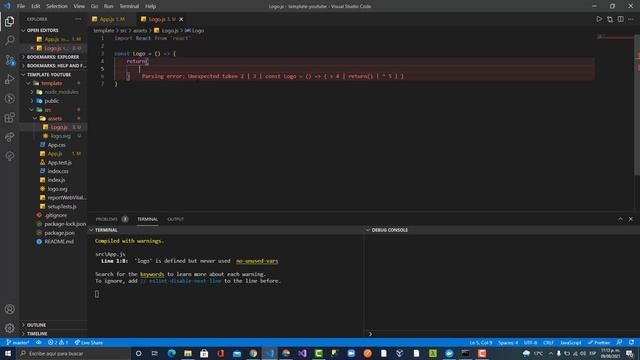Open App.css in file tree
640x360 pixels.
tap(56, 145)
